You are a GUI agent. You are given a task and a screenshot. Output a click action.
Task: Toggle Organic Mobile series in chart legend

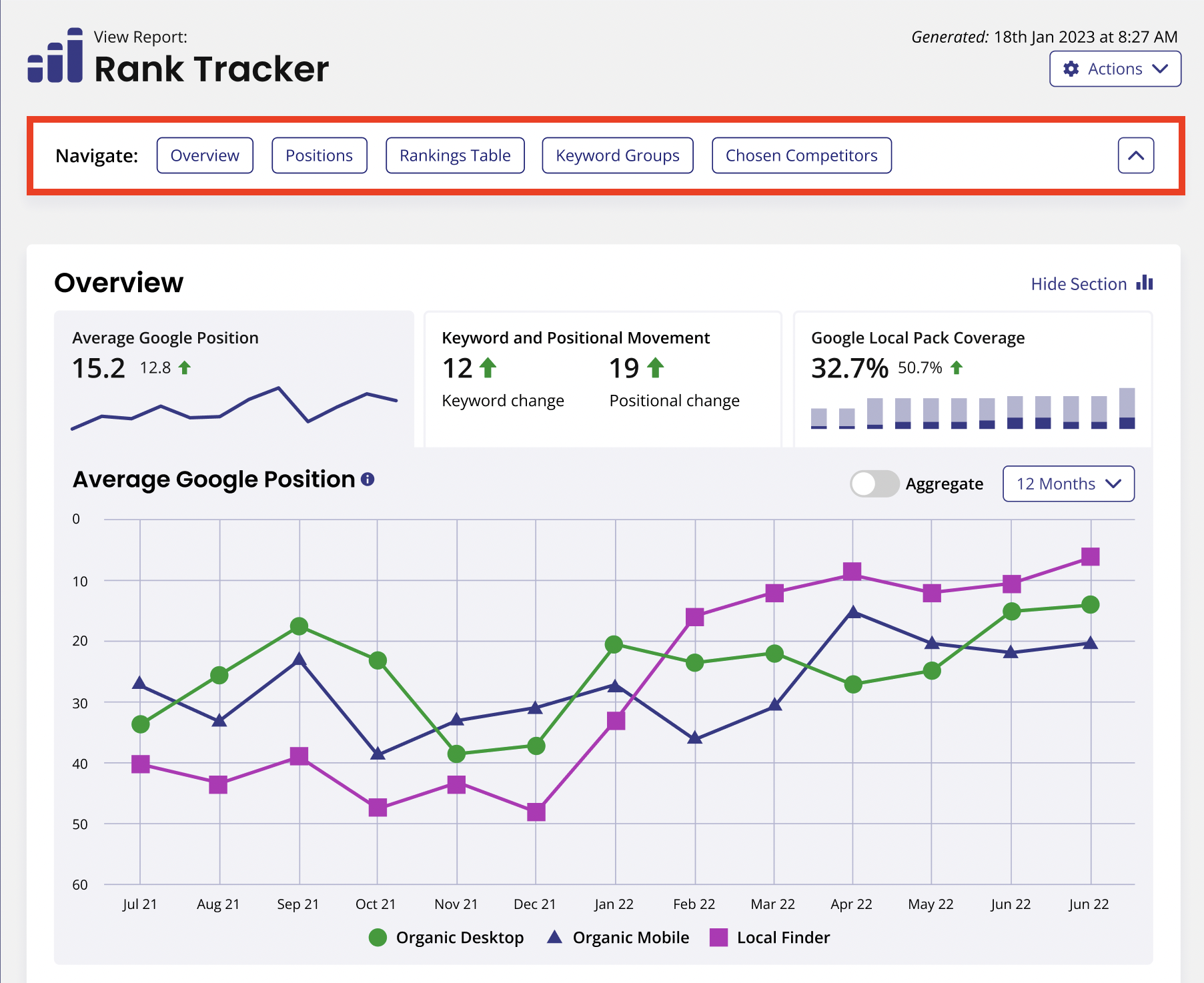pyautogui.click(x=618, y=938)
